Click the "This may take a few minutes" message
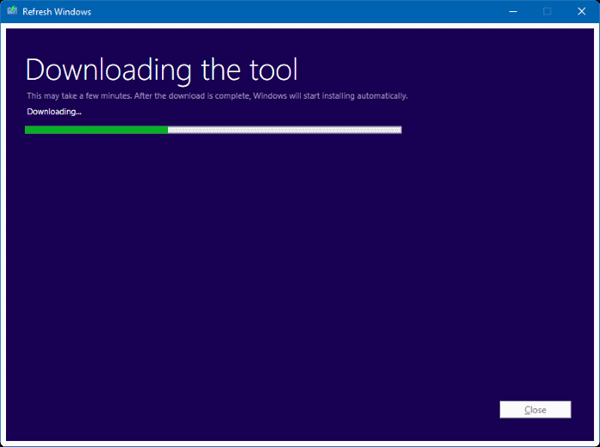The image size is (600, 447). [x=217, y=96]
